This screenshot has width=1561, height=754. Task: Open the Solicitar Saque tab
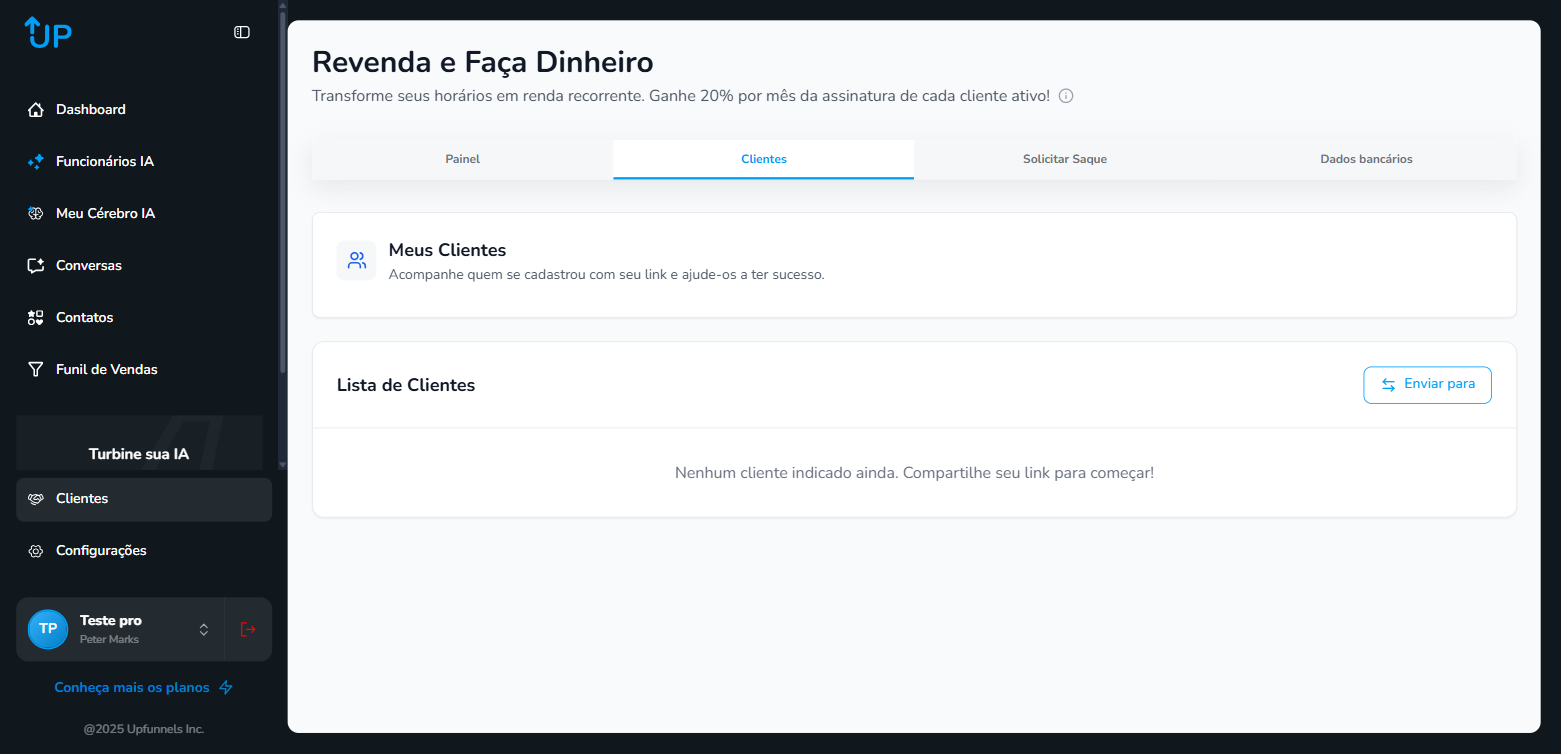pos(1064,159)
